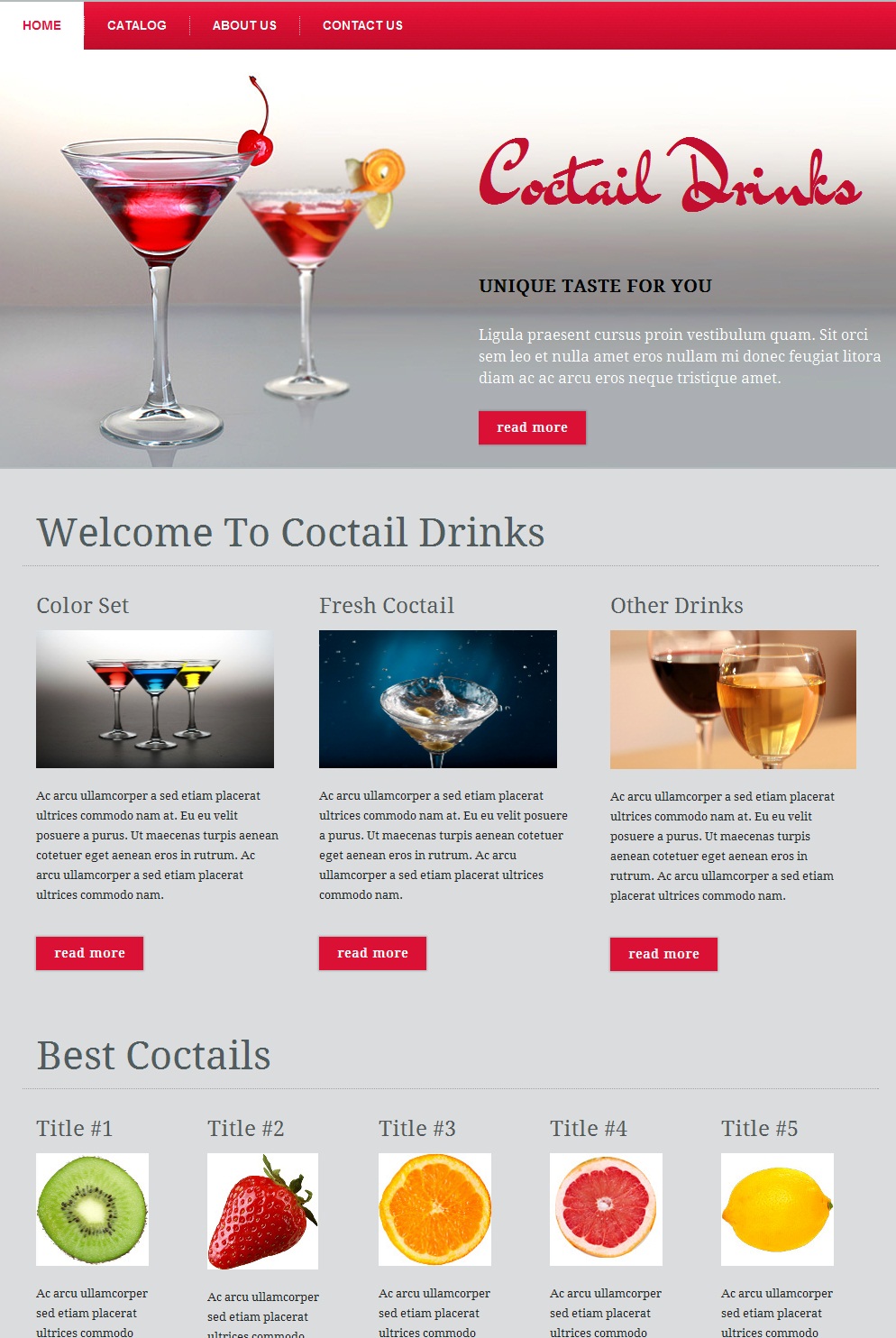896x1338 pixels.
Task: Select the lemon thumbnail
Action: click(777, 1209)
